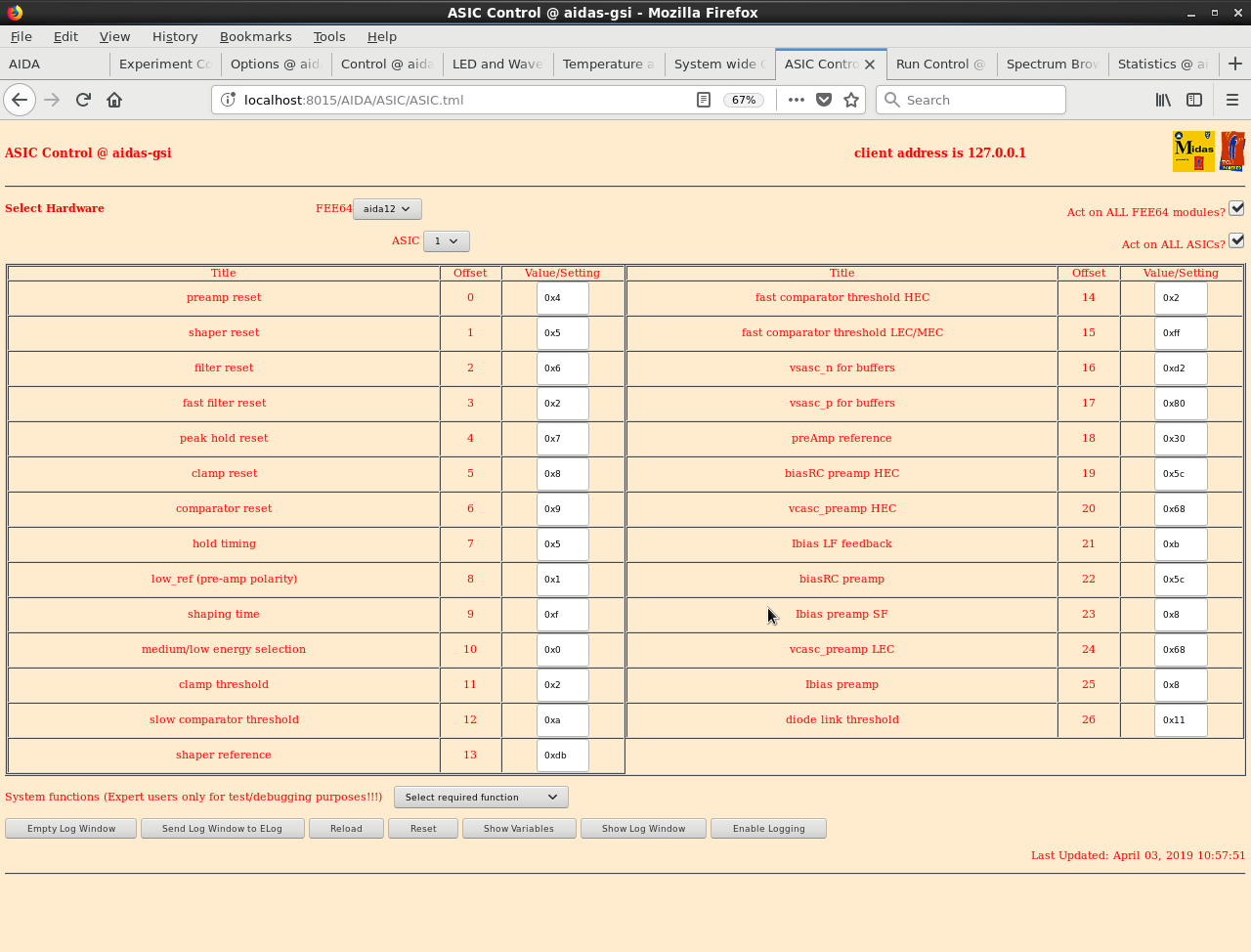This screenshot has width=1251, height=952.
Task: Open the Firefox hamburger menu
Action: [x=1232, y=100]
